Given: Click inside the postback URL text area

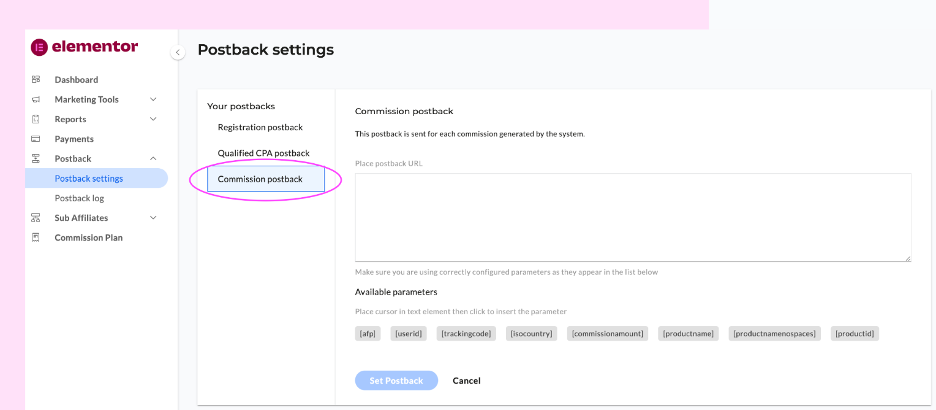Looking at the screenshot, I should tap(632, 217).
